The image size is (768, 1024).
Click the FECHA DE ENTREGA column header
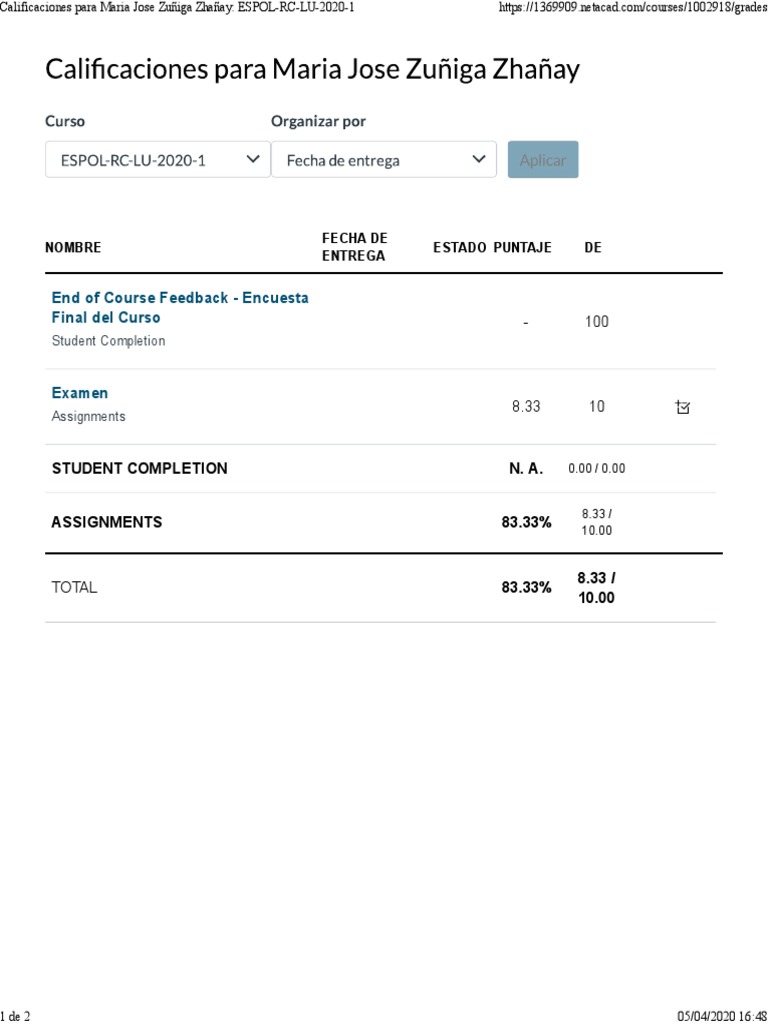point(355,247)
